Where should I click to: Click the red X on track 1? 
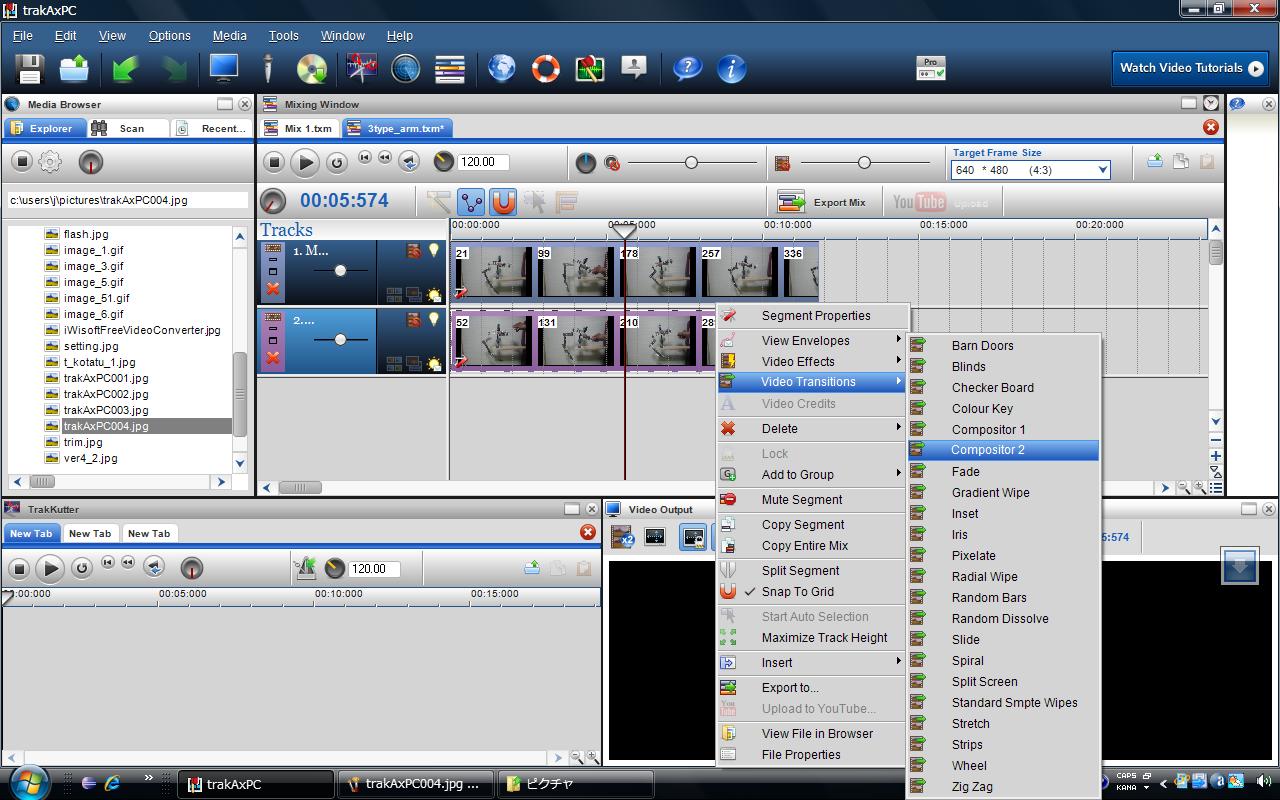coord(272,289)
